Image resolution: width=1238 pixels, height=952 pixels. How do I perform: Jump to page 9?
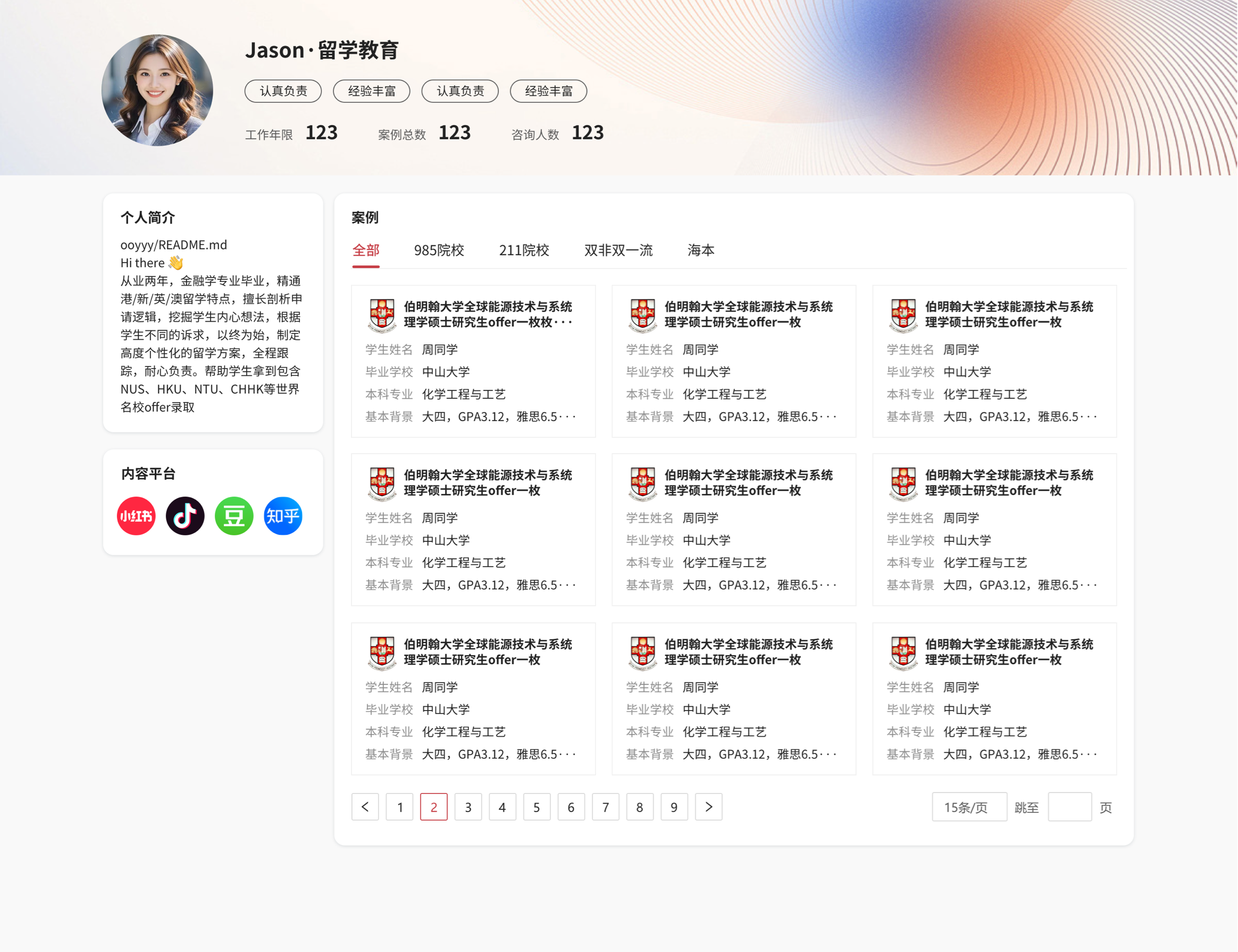[x=674, y=807]
